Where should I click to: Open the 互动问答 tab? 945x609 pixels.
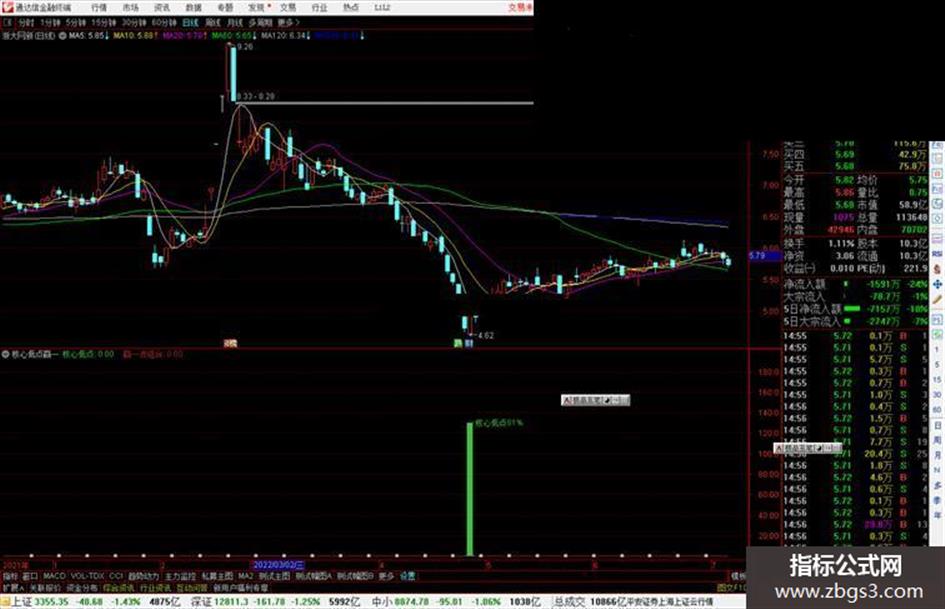[x=192, y=587]
